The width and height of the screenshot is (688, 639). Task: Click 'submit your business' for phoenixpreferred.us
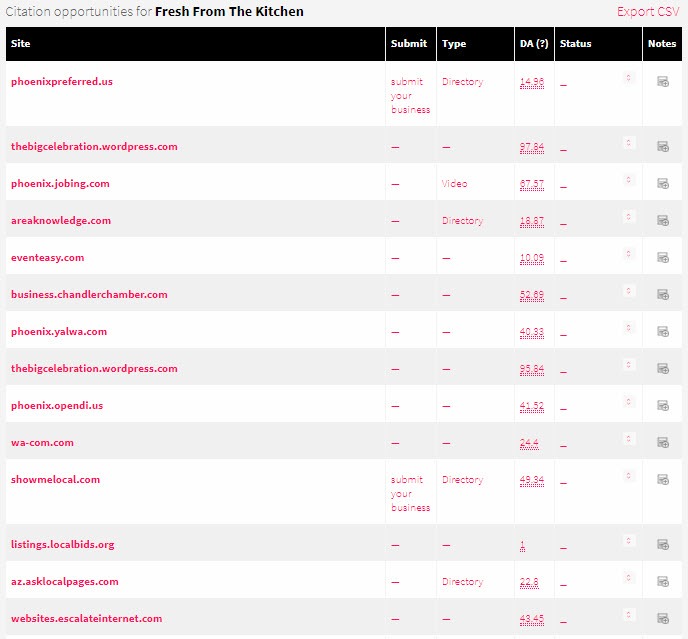click(410, 96)
